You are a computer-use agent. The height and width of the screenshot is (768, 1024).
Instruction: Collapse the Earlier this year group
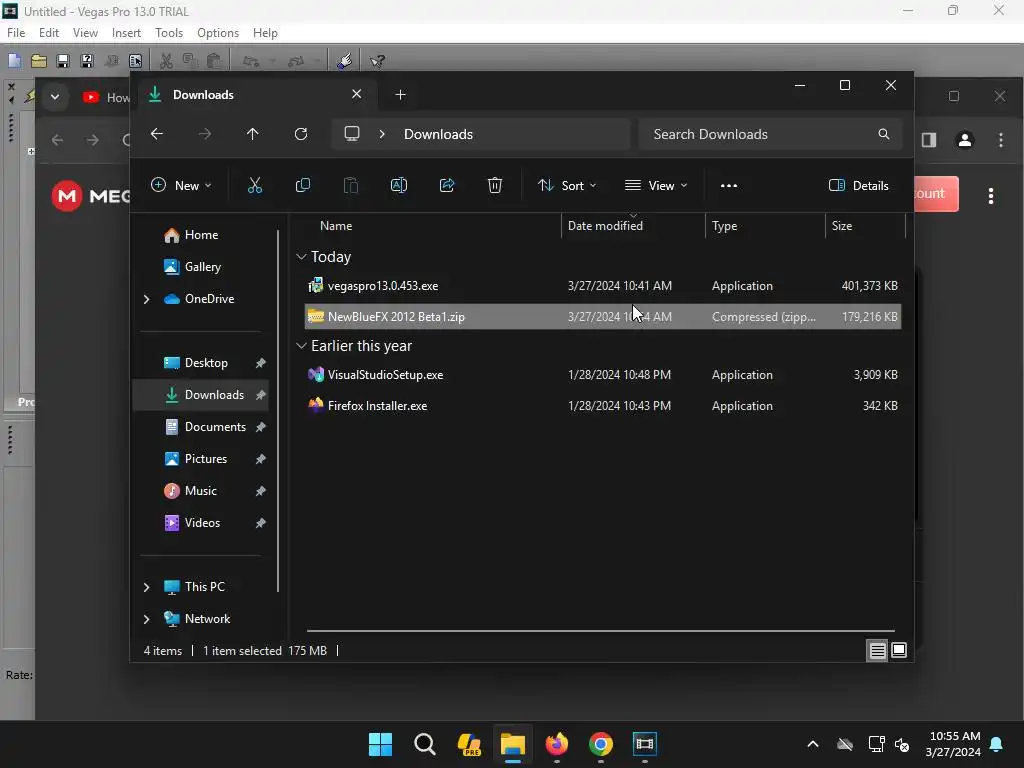click(x=301, y=345)
